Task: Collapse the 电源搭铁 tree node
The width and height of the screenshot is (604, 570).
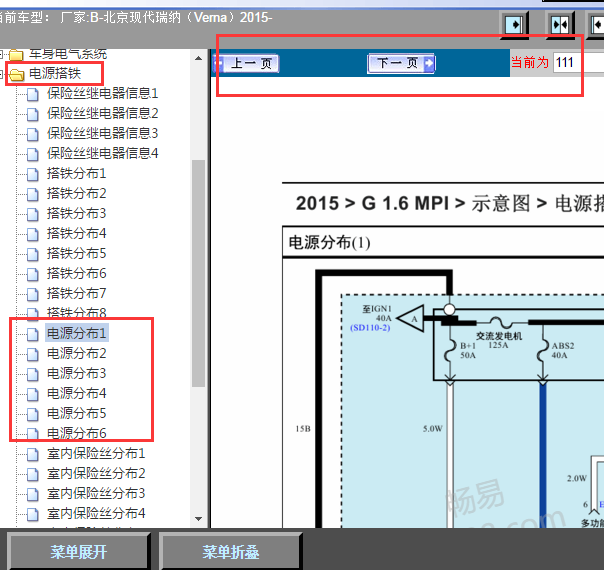Action: coord(2,73)
